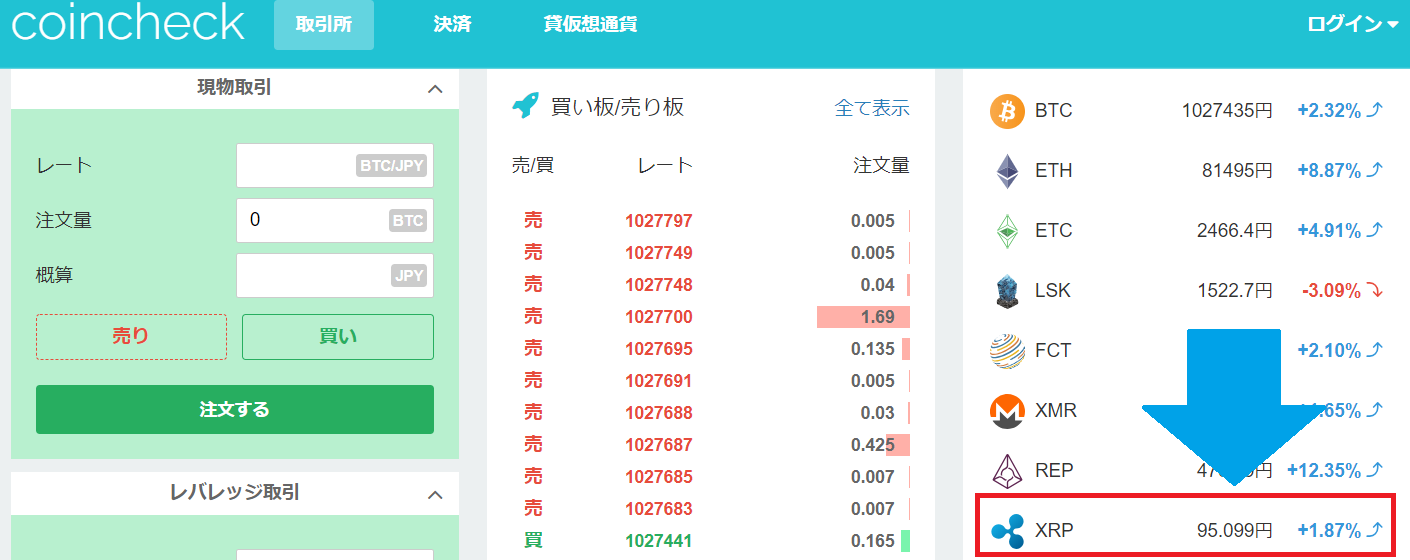Image resolution: width=1410 pixels, height=560 pixels.
Task: Click the Ethereum Classic ETC icon
Action: point(1007,231)
